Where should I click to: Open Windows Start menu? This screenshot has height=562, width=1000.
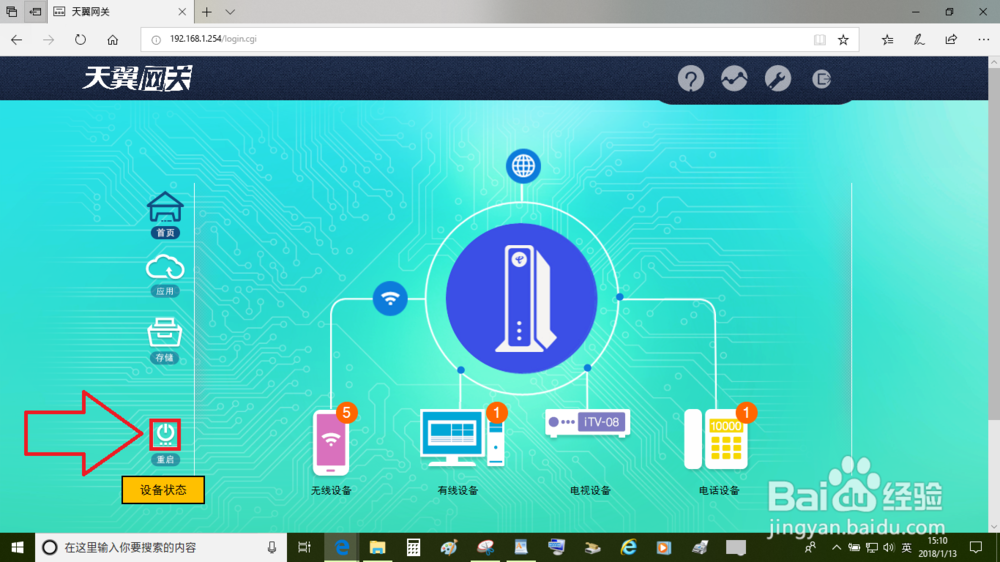(17, 547)
